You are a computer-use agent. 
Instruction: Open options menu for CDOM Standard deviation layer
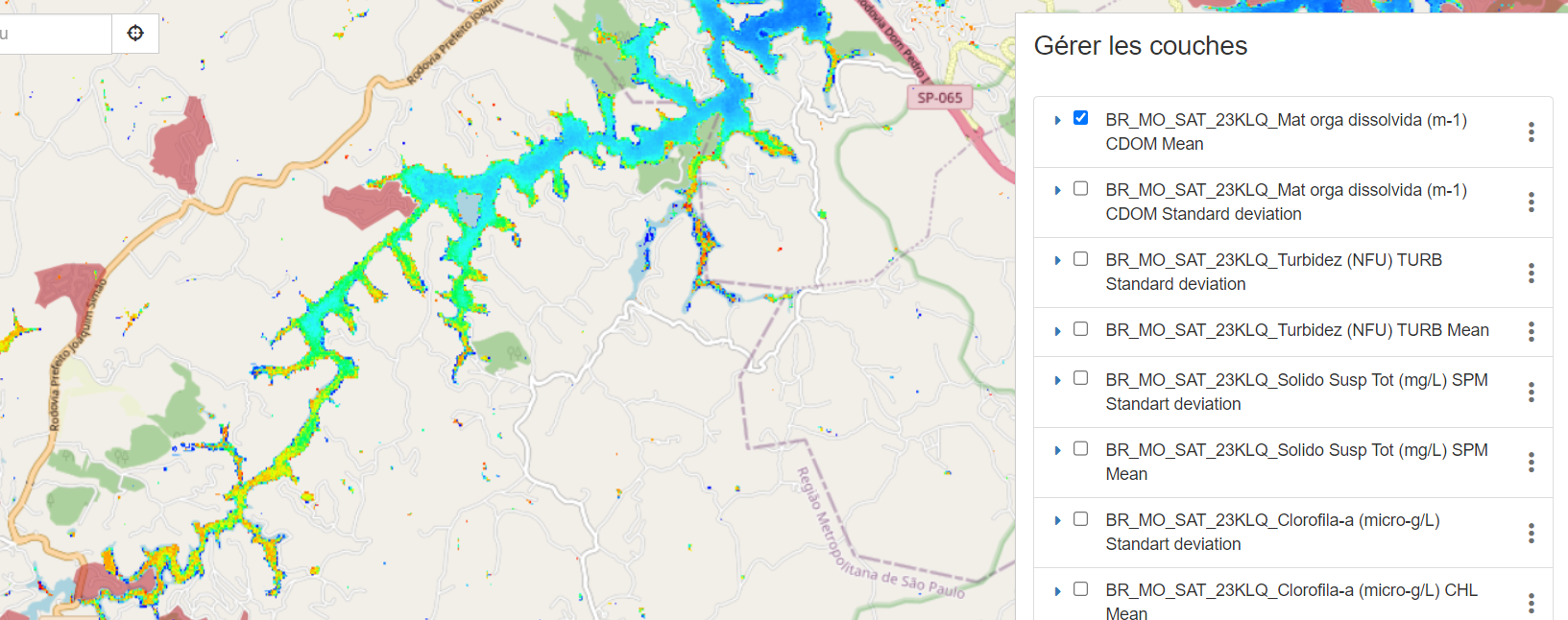[x=1531, y=202]
